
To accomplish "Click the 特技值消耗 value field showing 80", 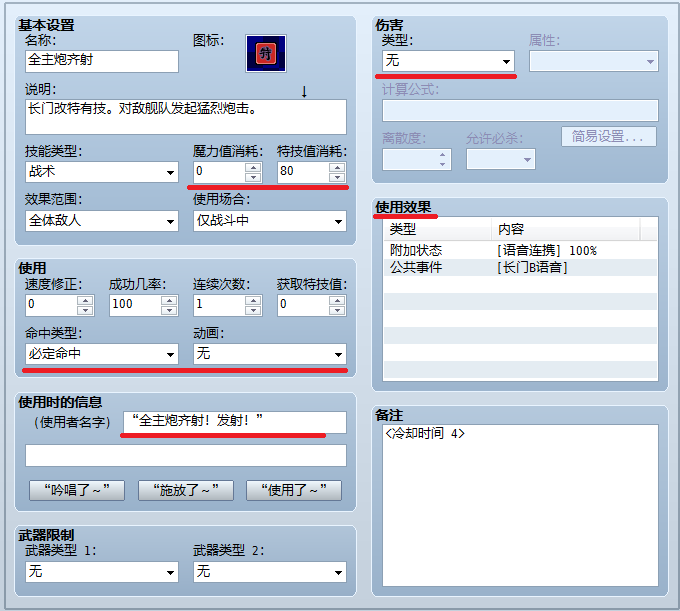I will click(x=304, y=172).
